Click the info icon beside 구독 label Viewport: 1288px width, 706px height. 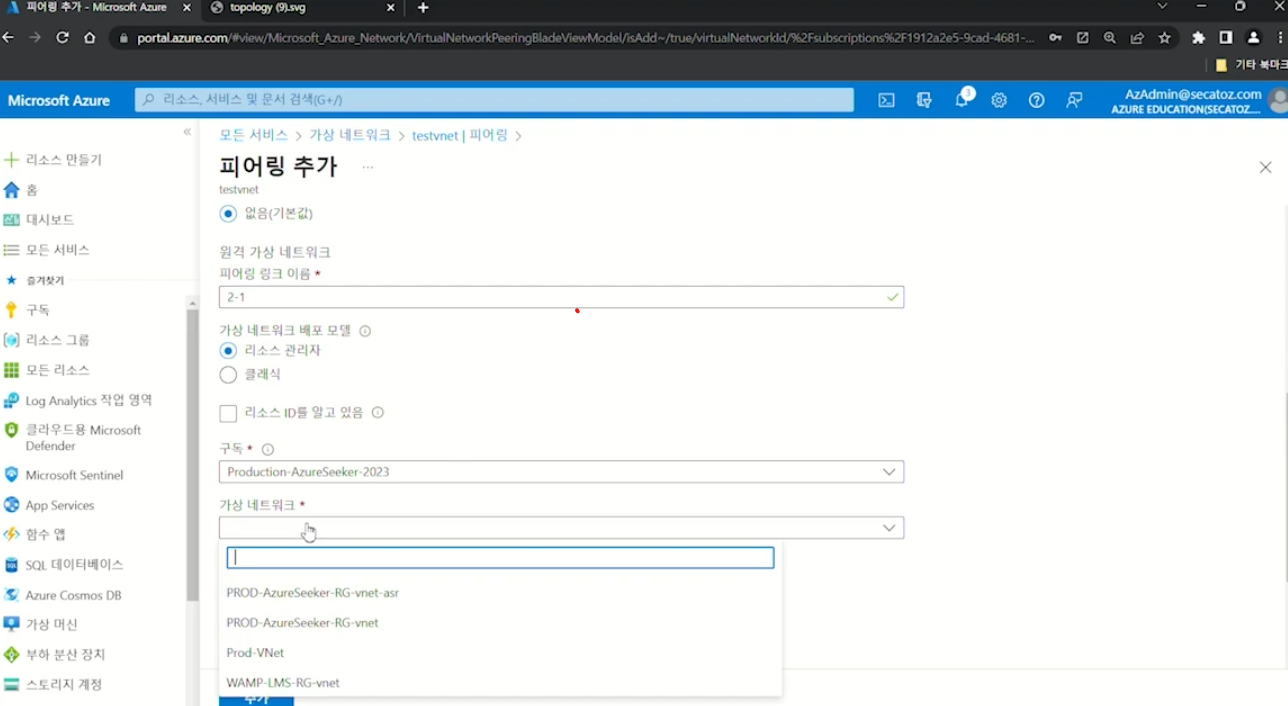pos(268,450)
